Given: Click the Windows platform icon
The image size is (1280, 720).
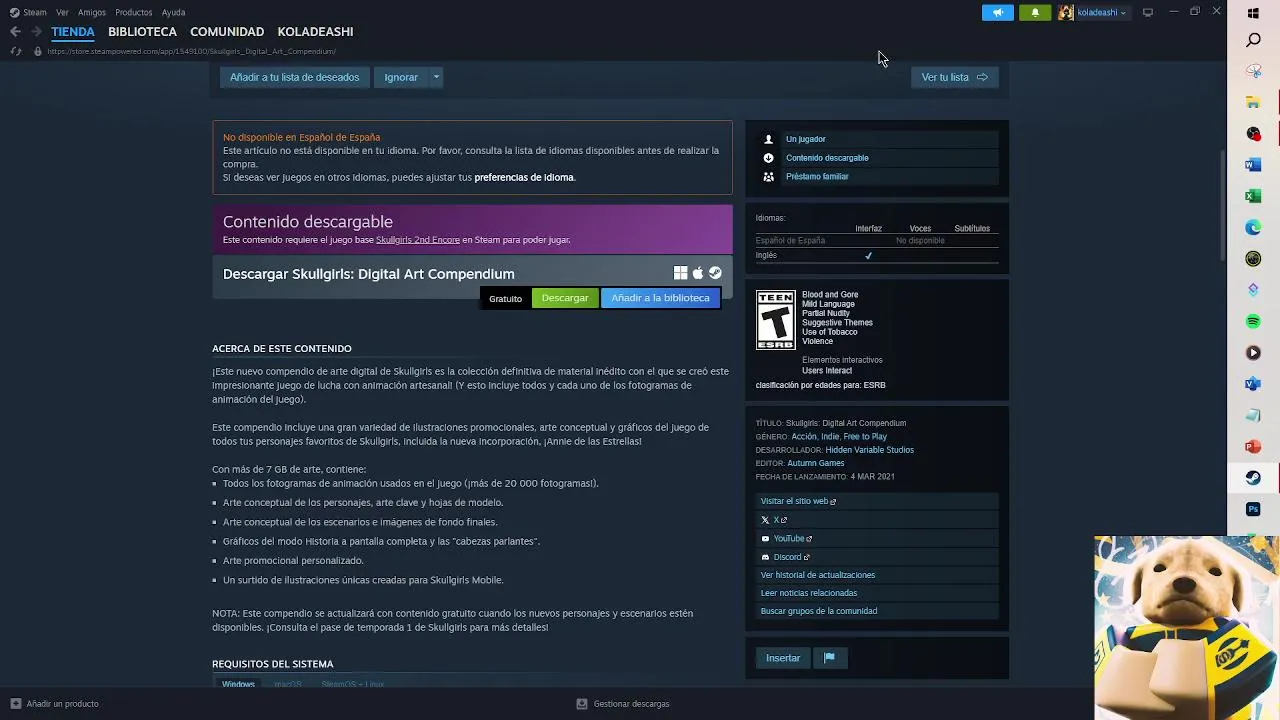Looking at the screenshot, I should tap(680, 273).
